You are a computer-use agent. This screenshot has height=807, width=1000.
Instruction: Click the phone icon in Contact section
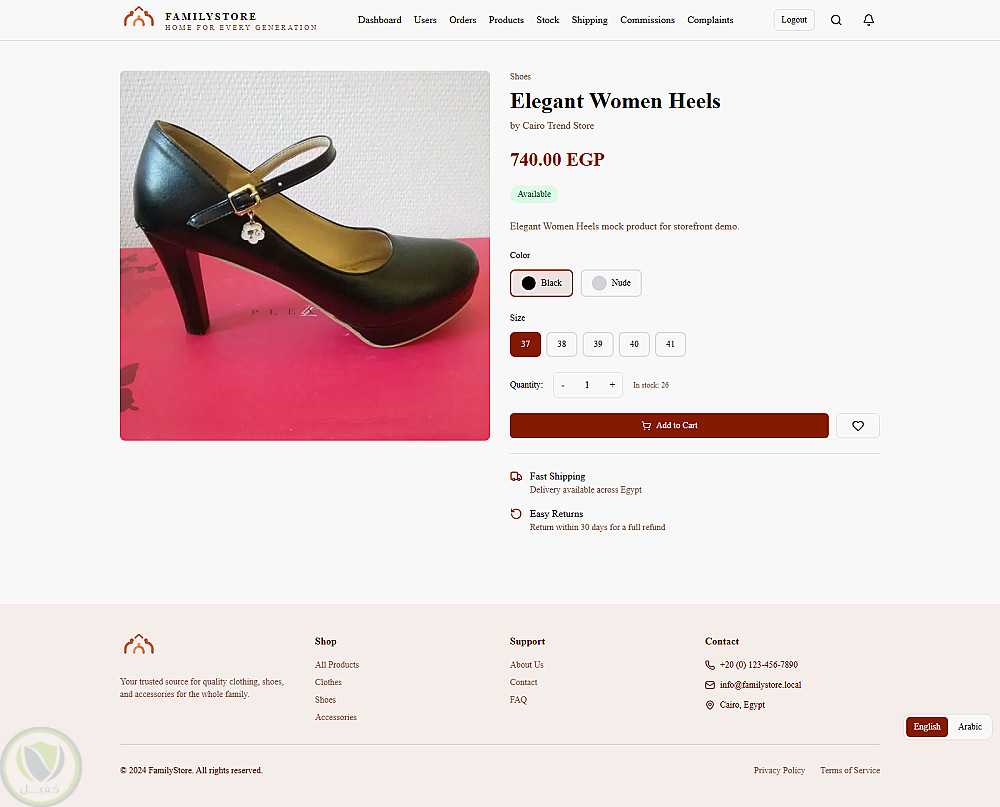709,665
